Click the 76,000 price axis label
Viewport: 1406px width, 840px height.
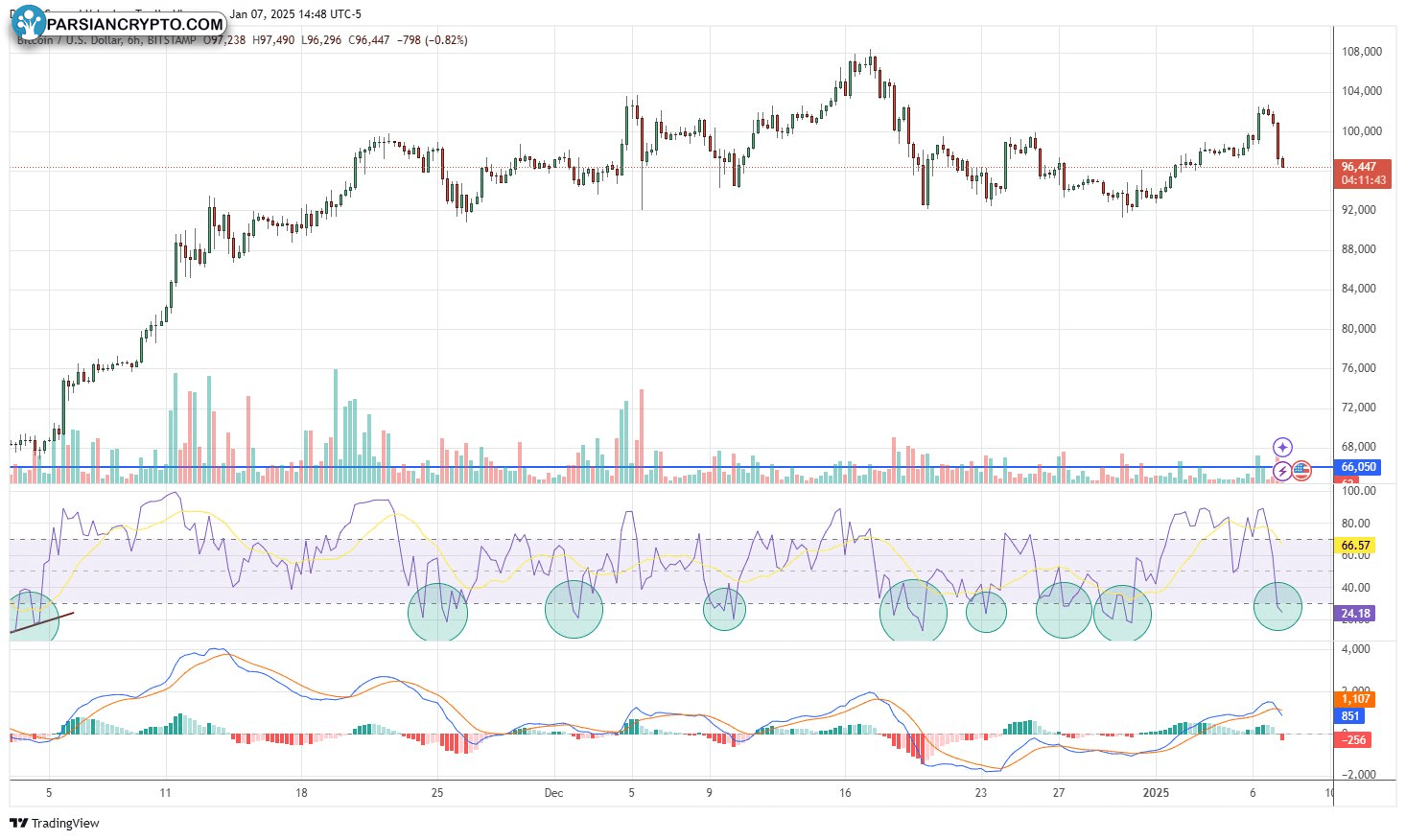[1358, 368]
